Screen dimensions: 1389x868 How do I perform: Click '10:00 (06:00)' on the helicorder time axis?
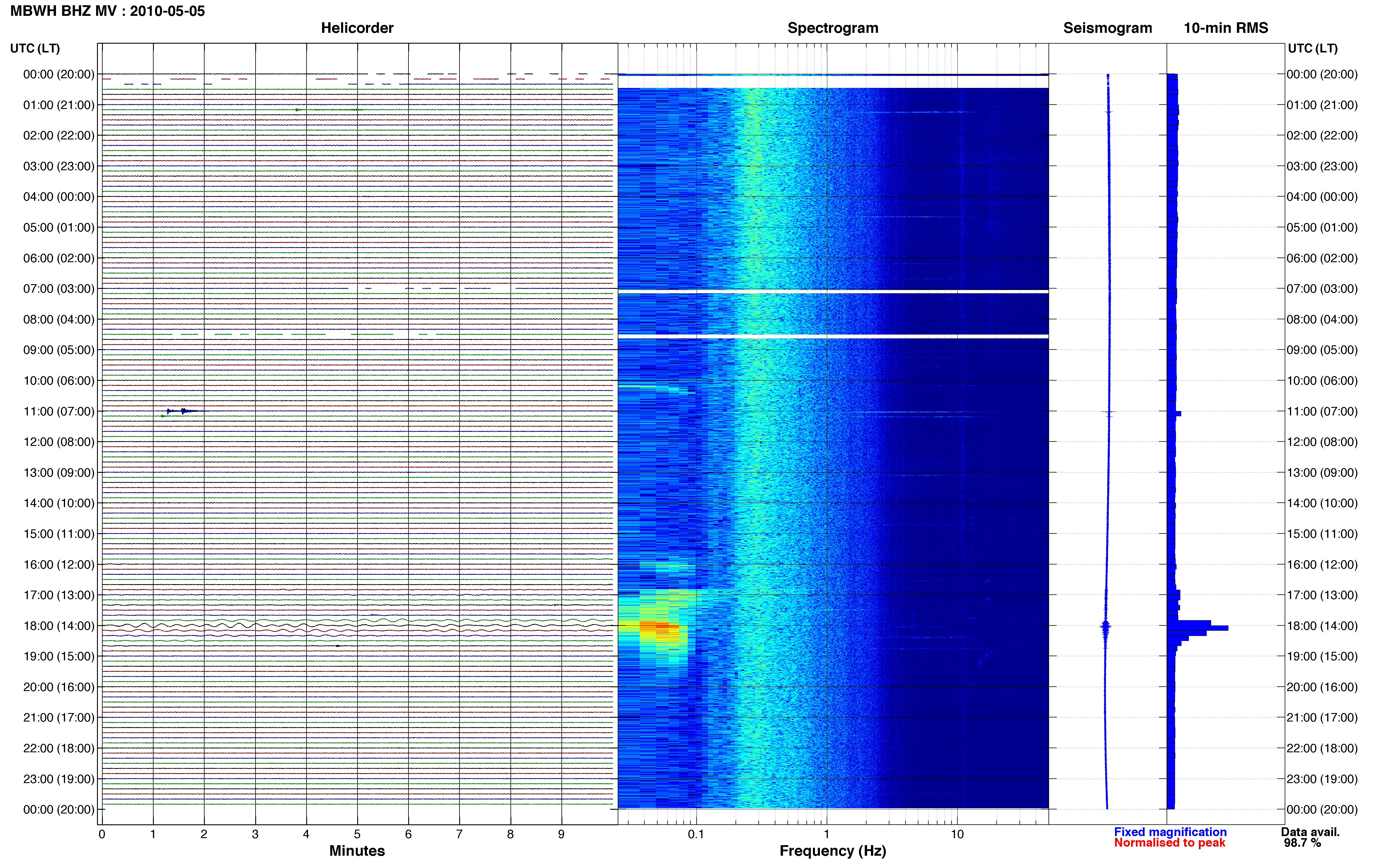point(59,381)
